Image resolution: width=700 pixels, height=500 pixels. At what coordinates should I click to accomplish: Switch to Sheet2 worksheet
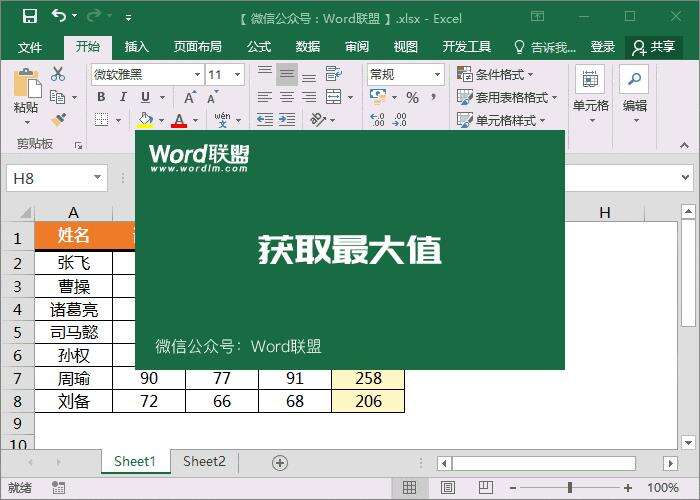[204, 462]
